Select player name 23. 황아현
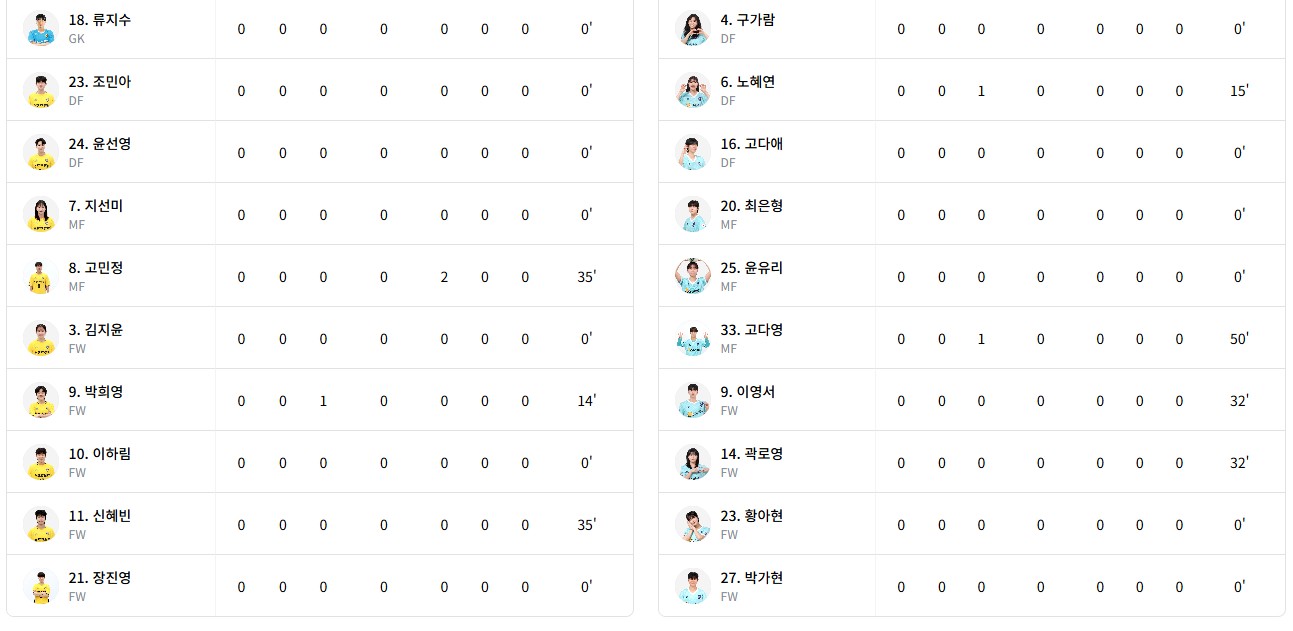Screen dimensions: 1293x631 pyautogui.click(x=751, y=516)
